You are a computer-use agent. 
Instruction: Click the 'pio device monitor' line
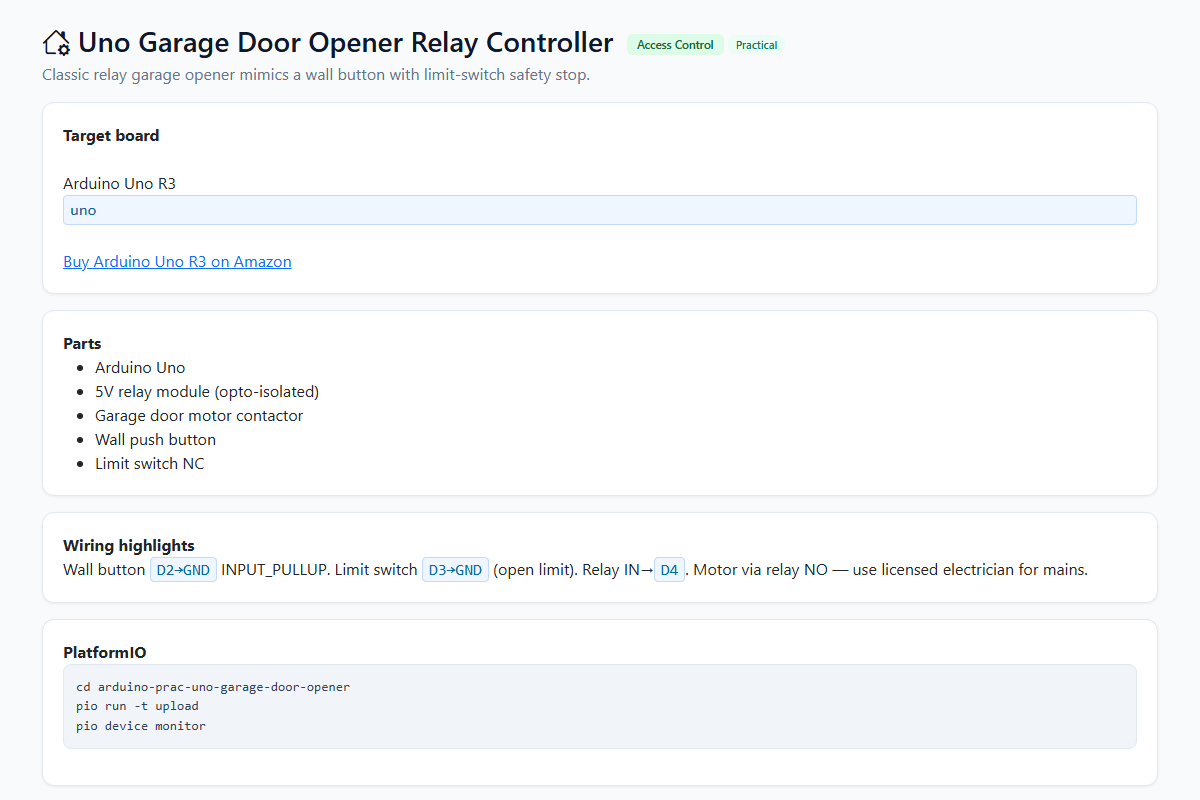tap(141, 726)
